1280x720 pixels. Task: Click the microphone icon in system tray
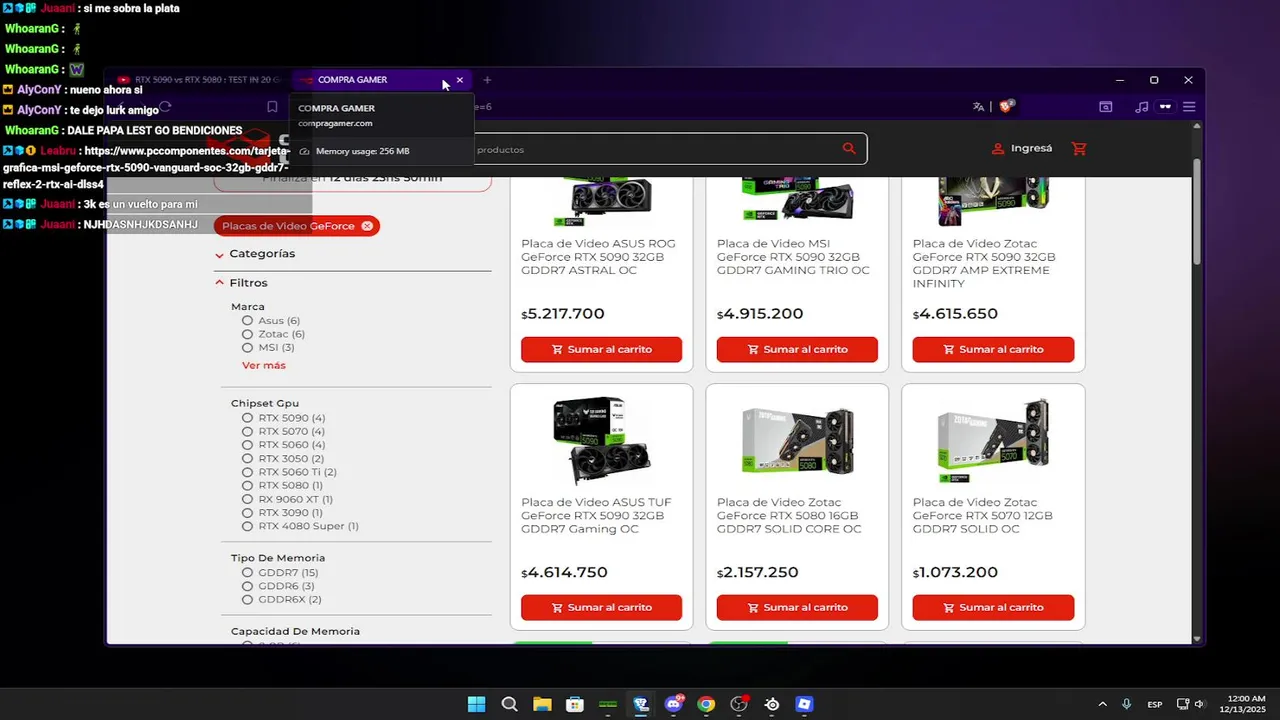point(1127,704)
